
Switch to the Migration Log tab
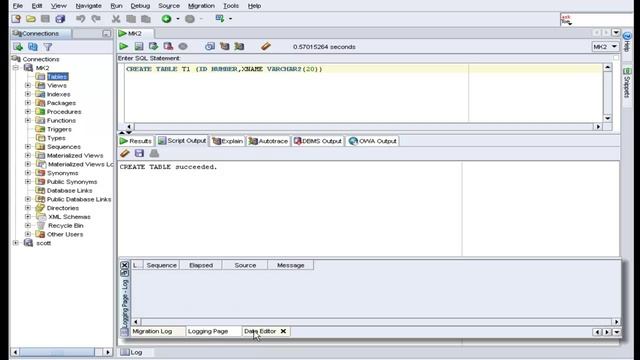click(x=152, y=331)
